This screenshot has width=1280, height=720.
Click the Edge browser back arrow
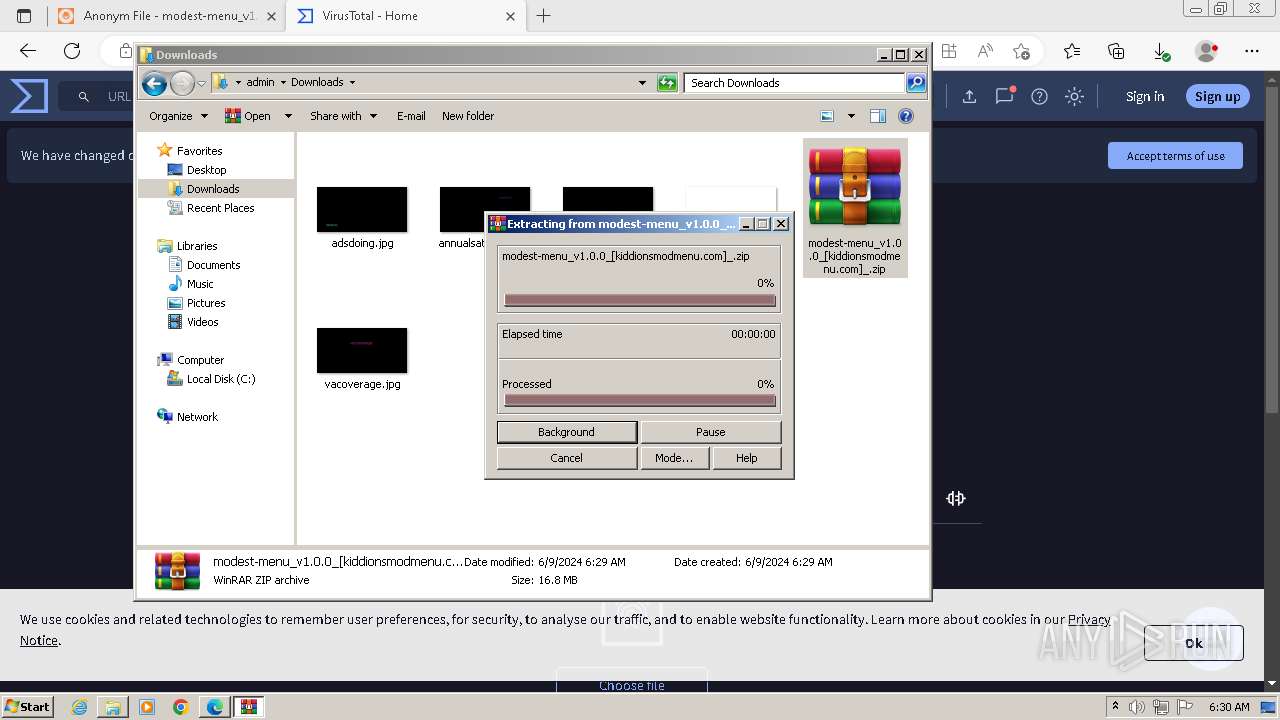tap(28, 51)
